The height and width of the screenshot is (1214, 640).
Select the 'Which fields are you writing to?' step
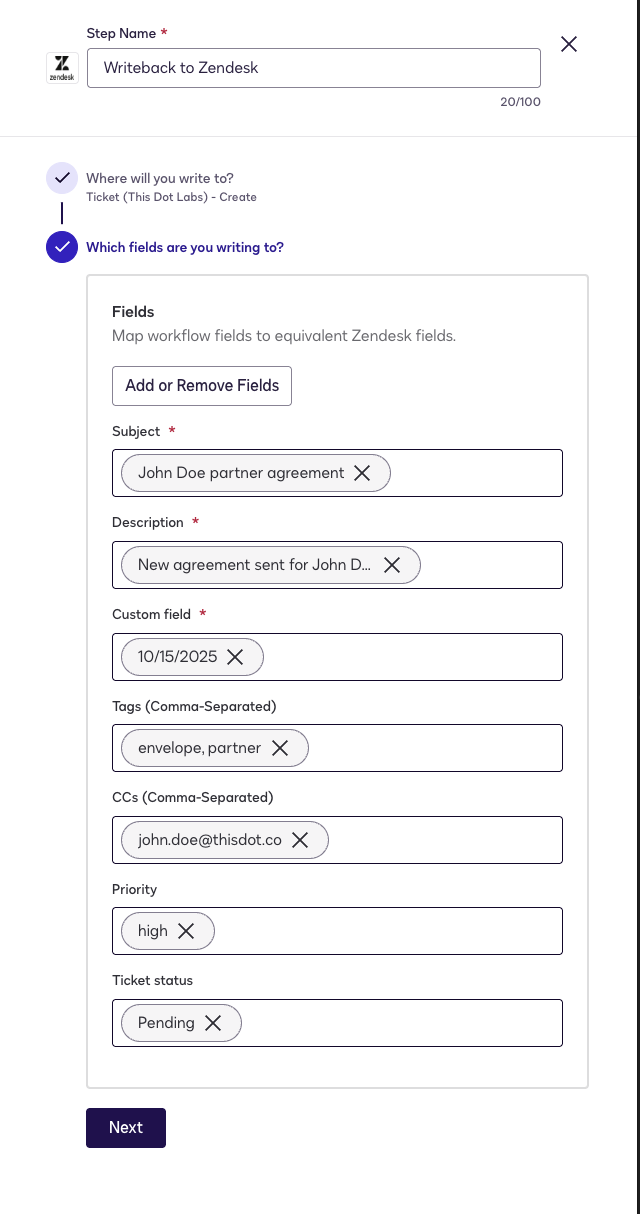click(184, 247)
